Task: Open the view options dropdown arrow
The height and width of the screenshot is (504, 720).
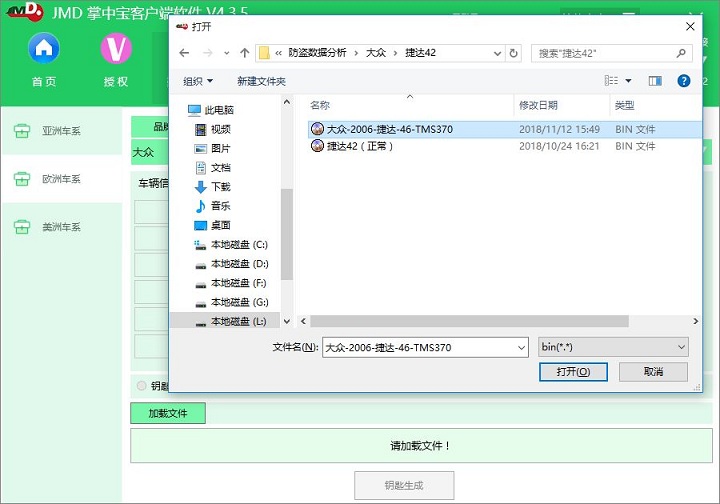Action: pos(628,81)
